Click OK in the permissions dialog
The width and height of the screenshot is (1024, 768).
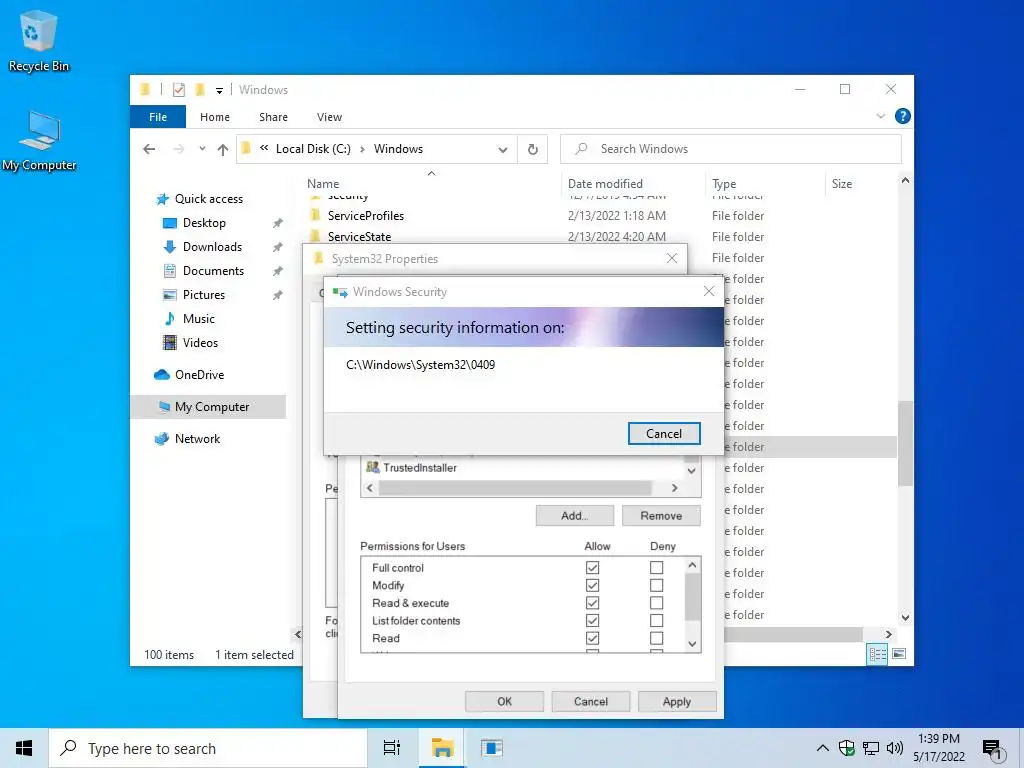pos(504,701)
